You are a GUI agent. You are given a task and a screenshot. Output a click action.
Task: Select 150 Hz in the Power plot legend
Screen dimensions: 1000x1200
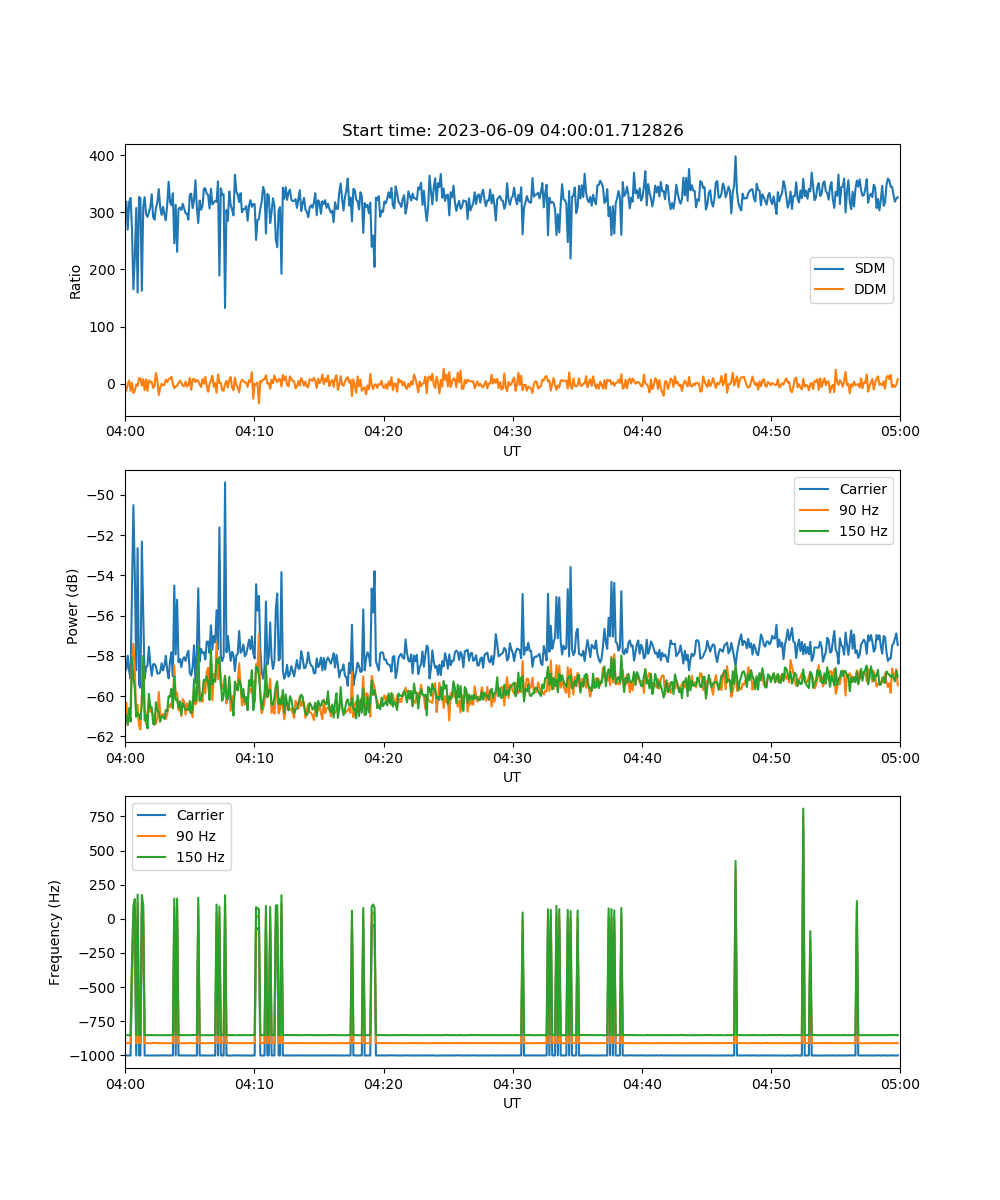click(x=843, y=532)
